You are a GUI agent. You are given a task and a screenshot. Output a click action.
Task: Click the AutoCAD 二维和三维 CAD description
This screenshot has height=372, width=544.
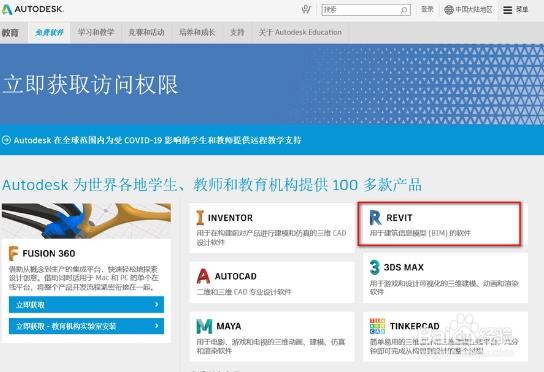(x=244, y=292)
